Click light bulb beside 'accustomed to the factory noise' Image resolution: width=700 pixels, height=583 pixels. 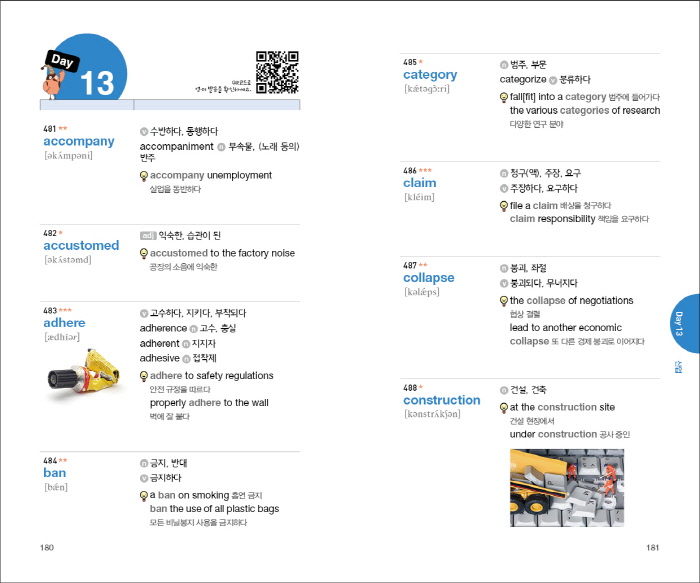(144, 254)
